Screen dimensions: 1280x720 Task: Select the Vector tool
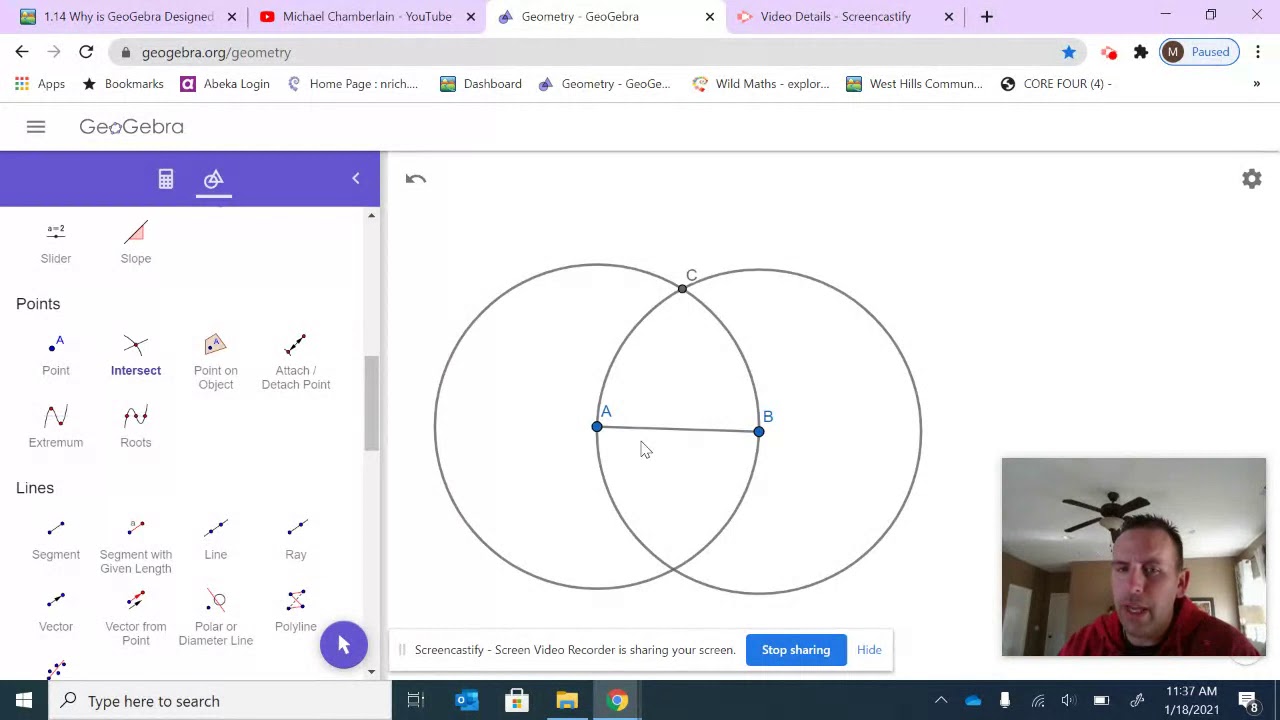coord(56,611)
